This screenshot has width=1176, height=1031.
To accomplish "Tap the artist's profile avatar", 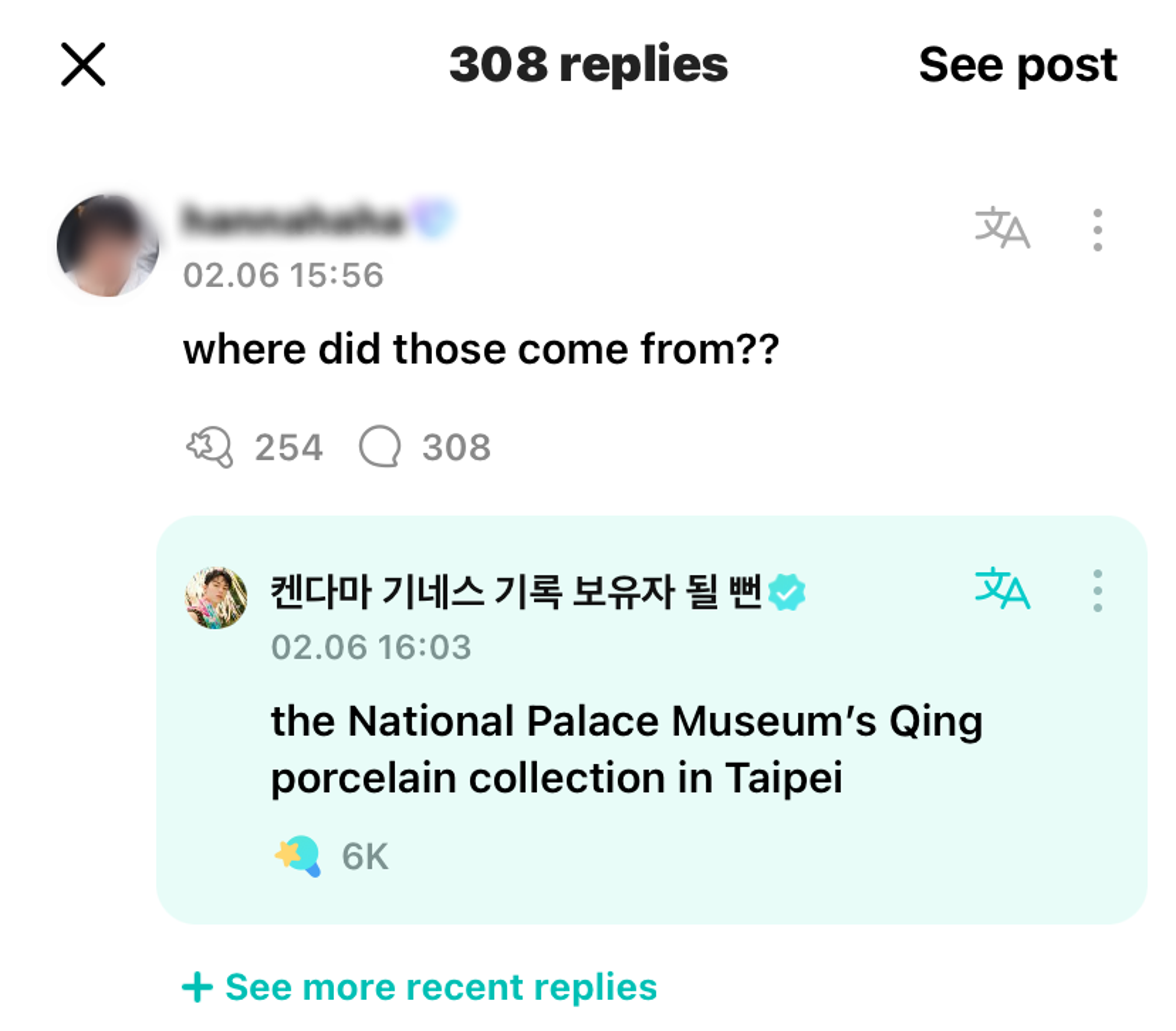I will point(216,597).
